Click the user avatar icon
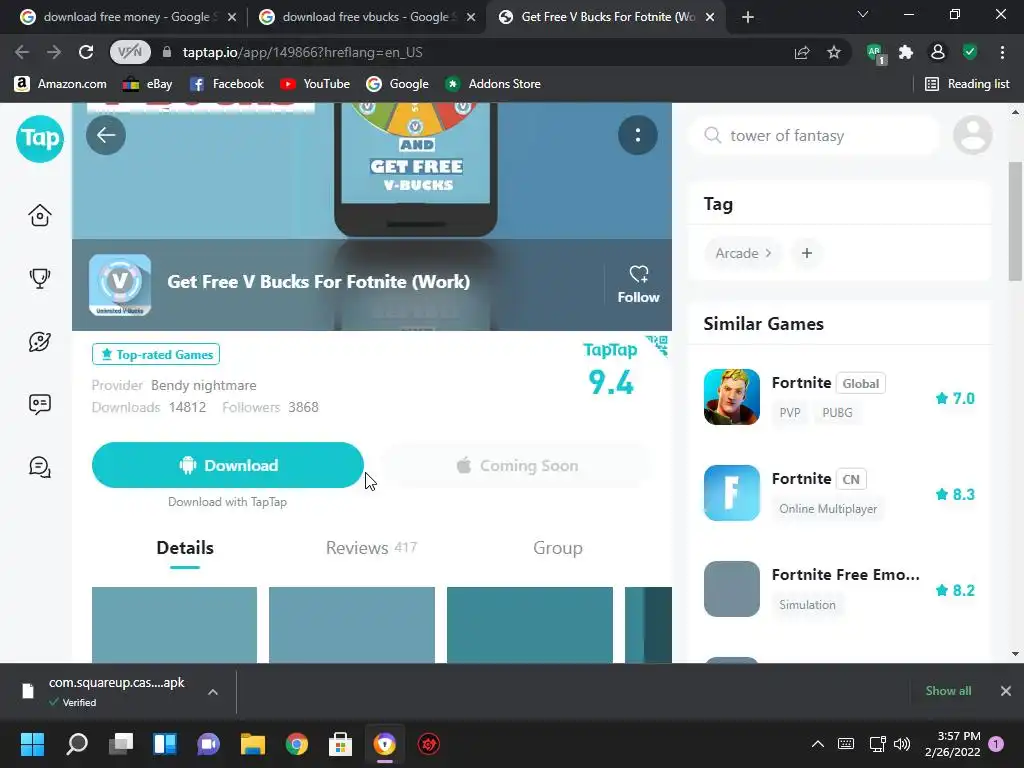The height and width of the screenshot is (768, 1024). [x=972, y=135]
